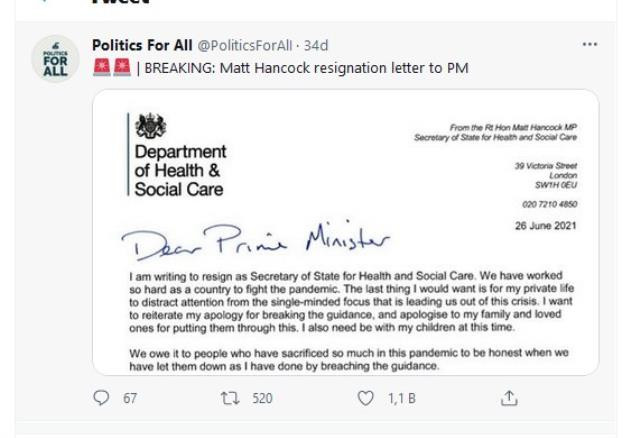Click the reply speech bubble icon

(x=99, y=400)
